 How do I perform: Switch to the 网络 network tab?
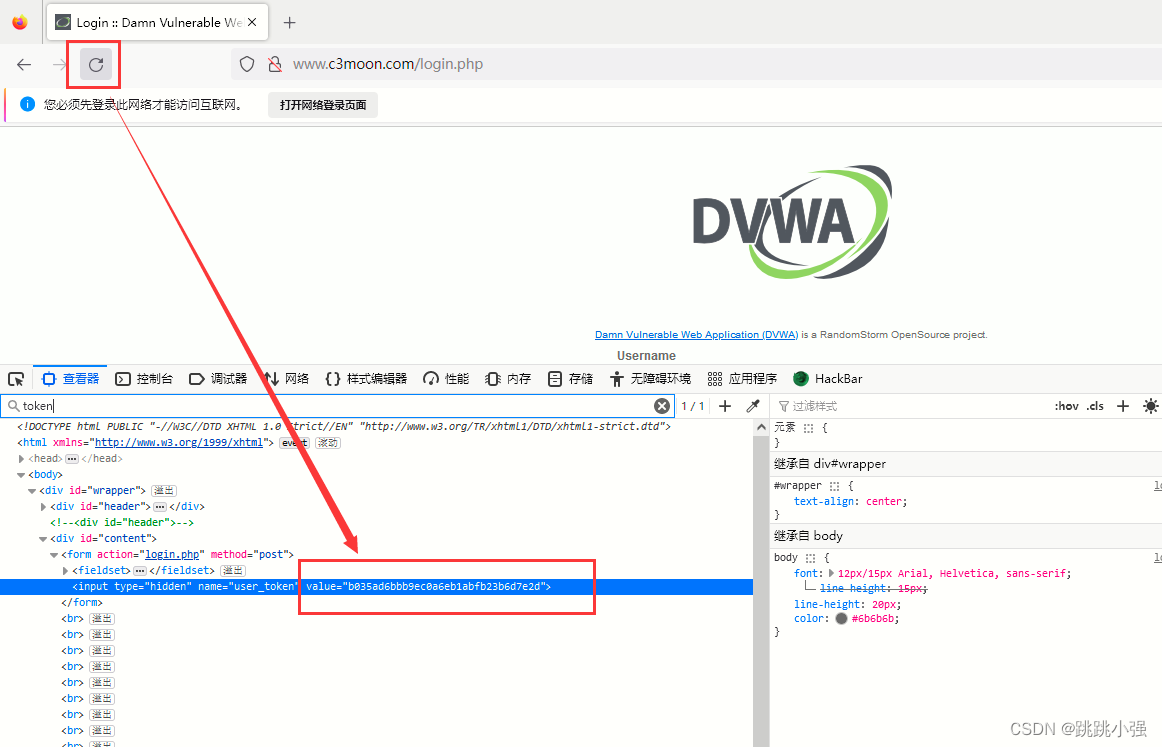(x=287, y=379)
